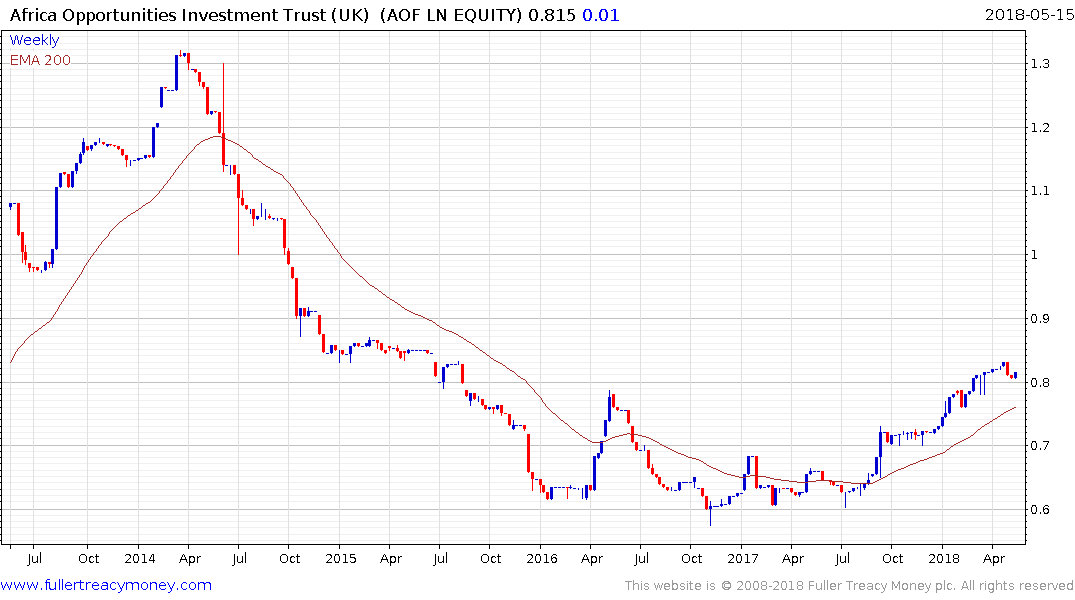Click the 0.8 price axis label
The image size is (1075, 600).
[x=1040, y=382]
